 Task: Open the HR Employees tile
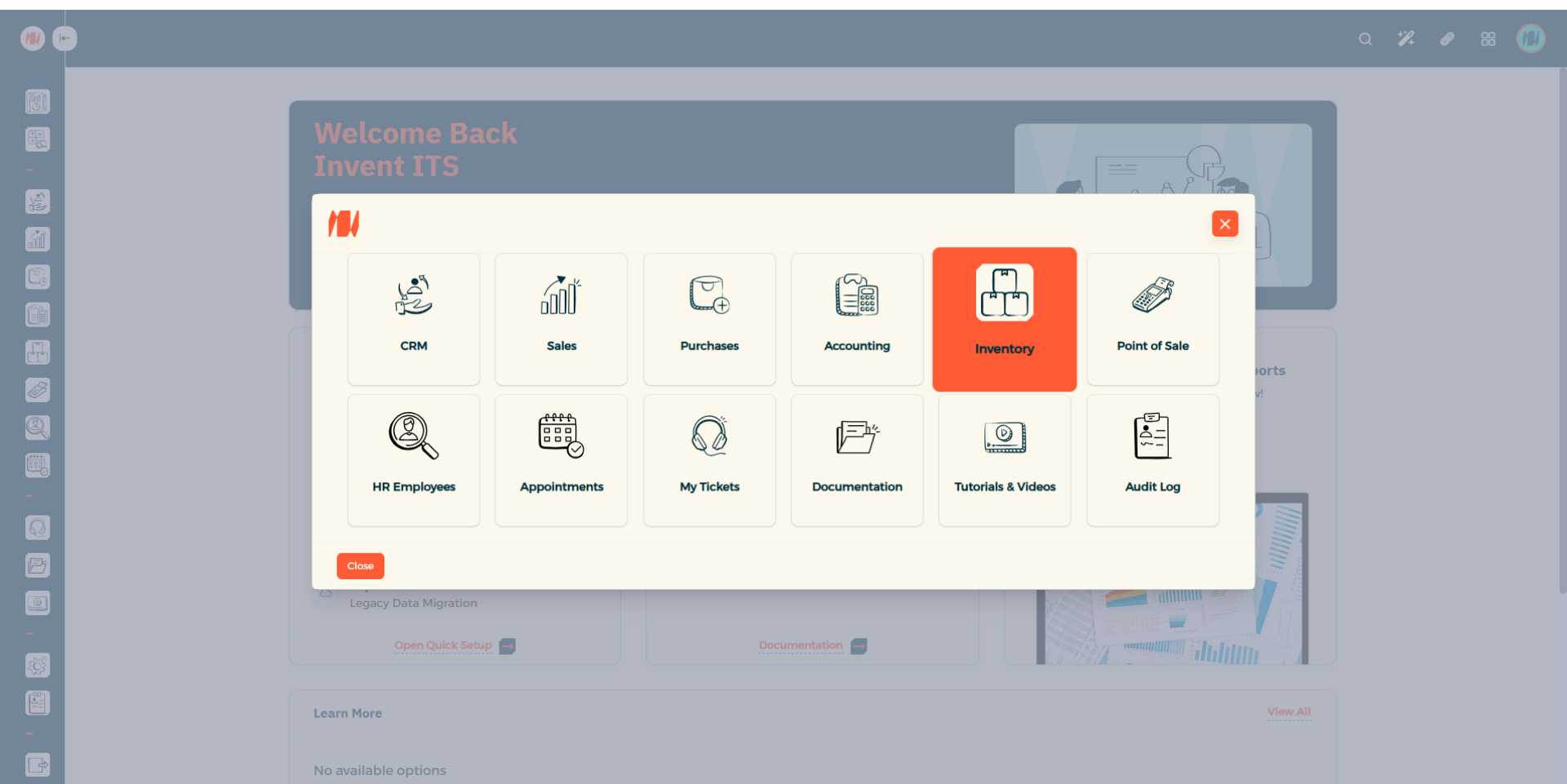point(414,460)
